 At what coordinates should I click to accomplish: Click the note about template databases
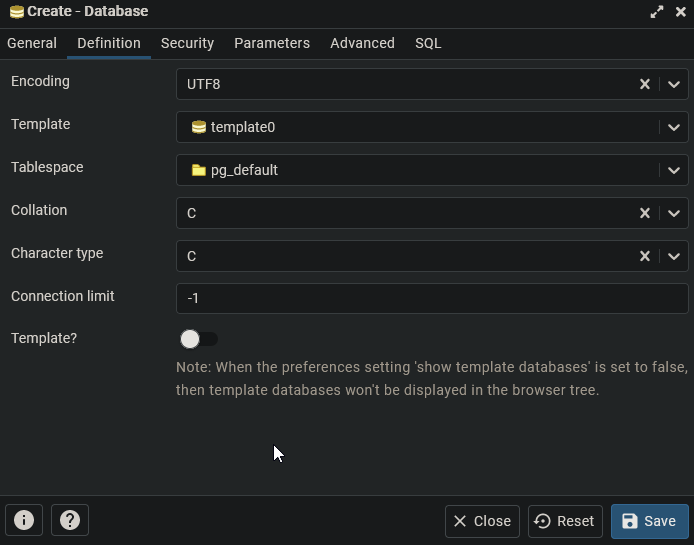[432, 379]
